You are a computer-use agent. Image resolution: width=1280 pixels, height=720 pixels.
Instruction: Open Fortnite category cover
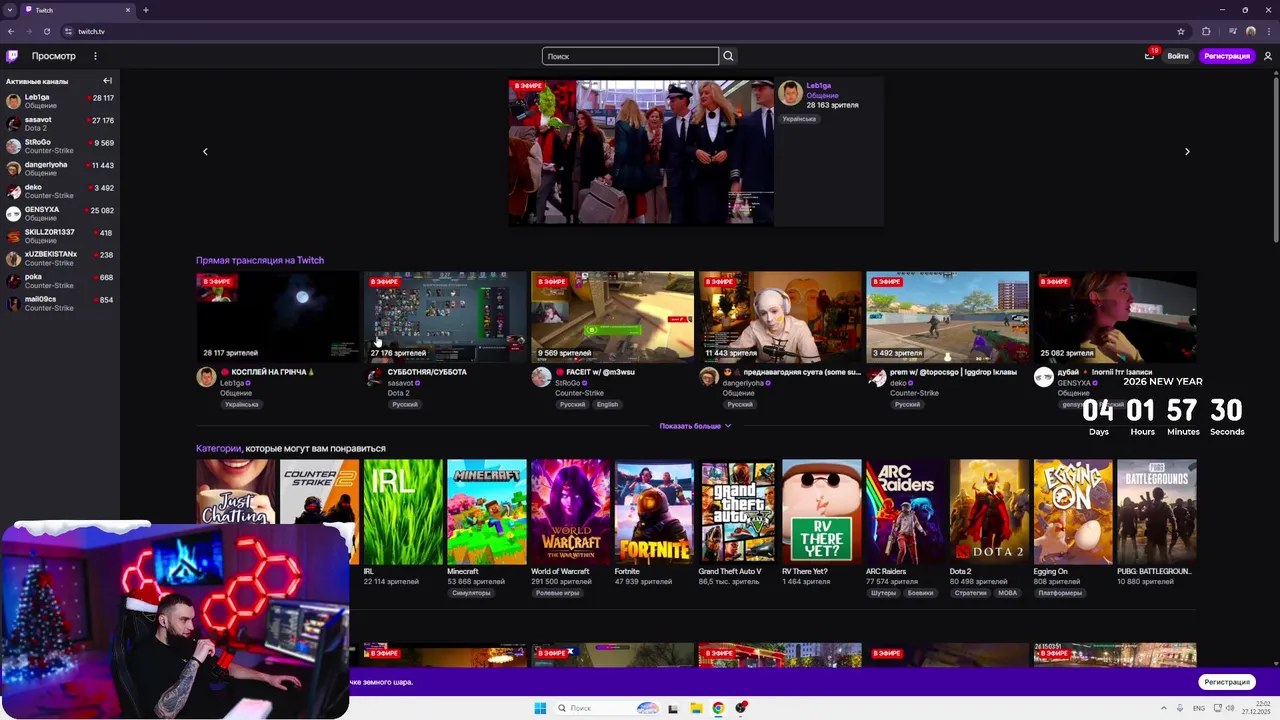pyautogui.click(x=654, y=512)
